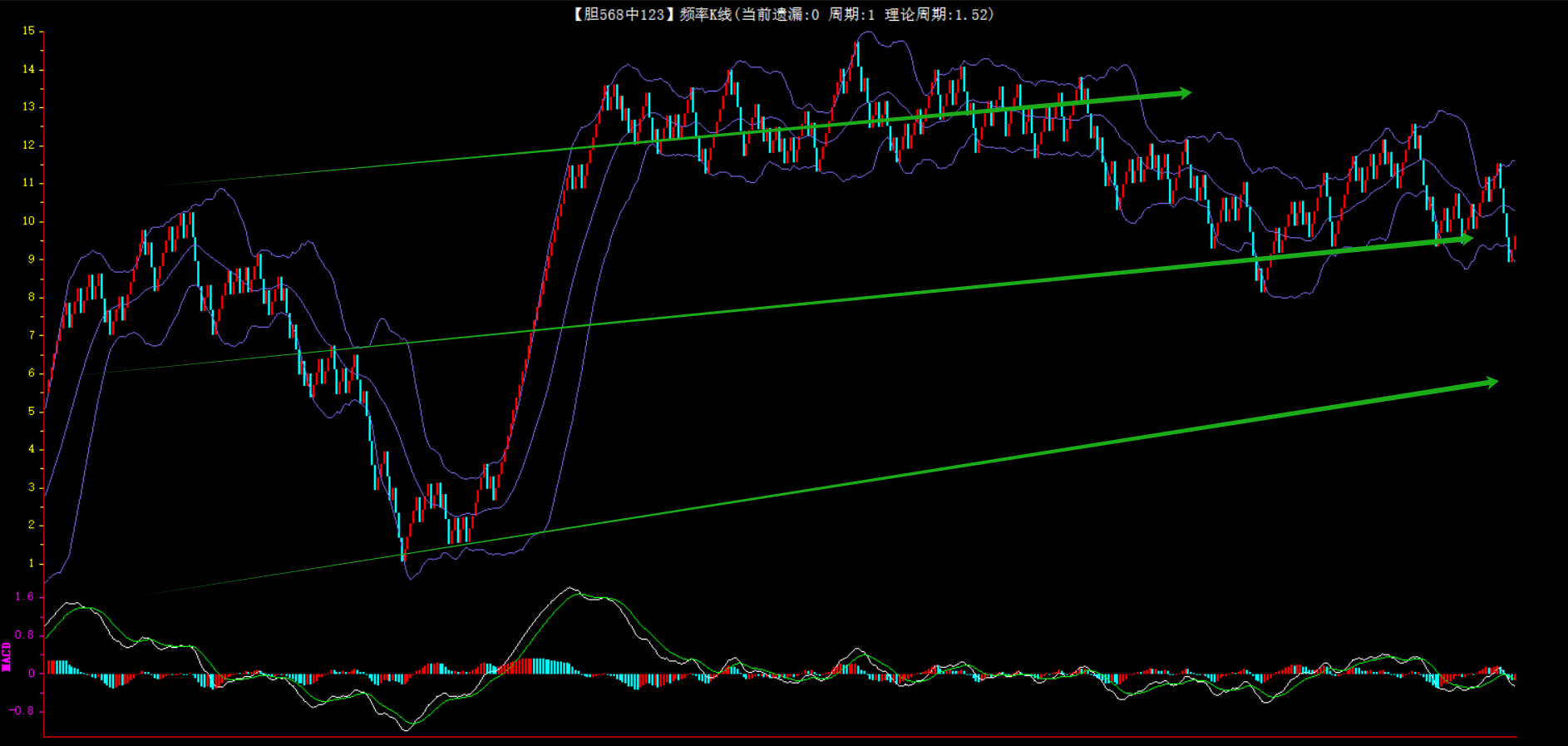Click the 0.8 label on the MACD axis
The image size is (1568, 746).
tap(25, 635)
